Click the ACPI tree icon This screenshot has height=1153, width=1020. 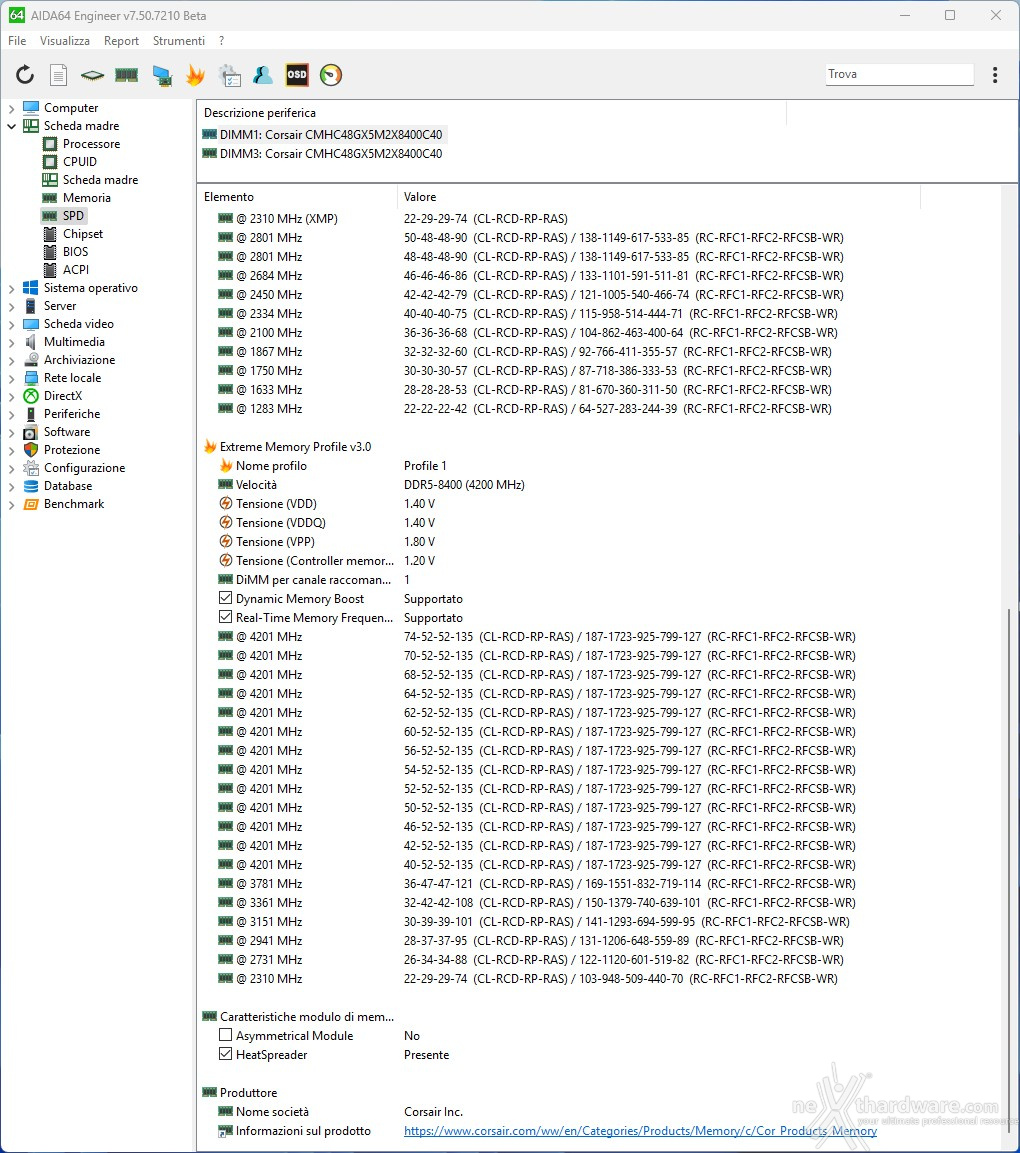(x=50, y=270)
